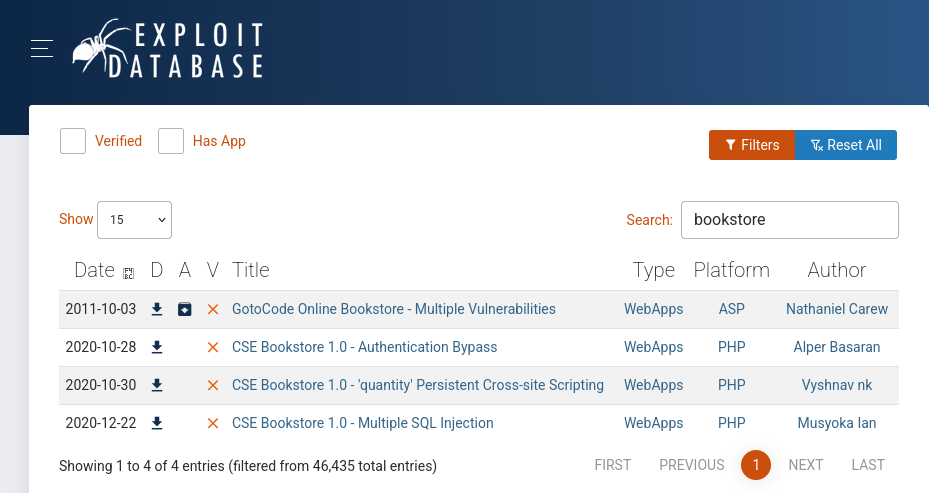
Task: Open the 'quantity' Persistent Cross-site Scripting entry
Action: (418, 385)
